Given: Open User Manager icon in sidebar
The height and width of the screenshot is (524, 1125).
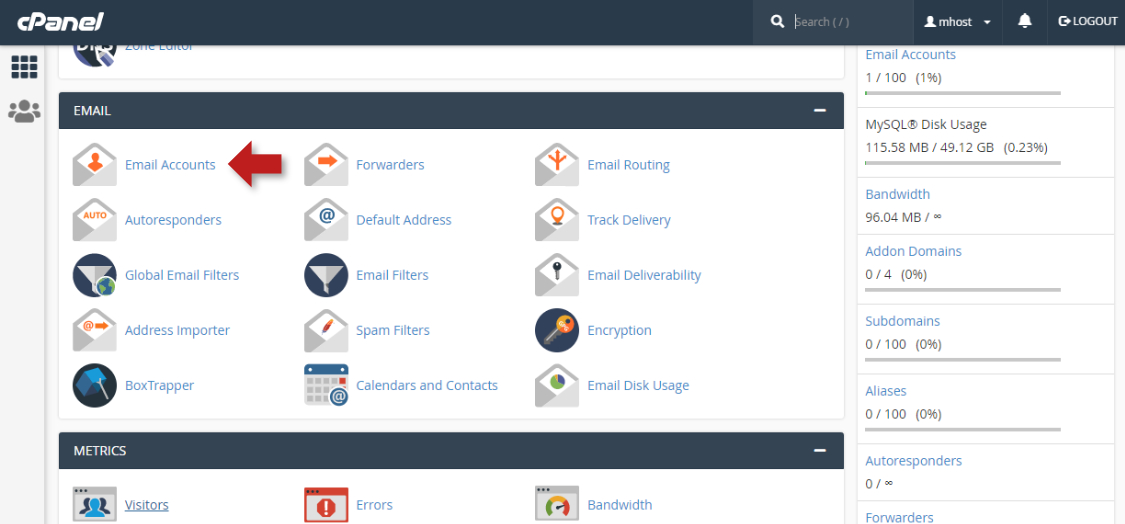Looking at the screenshot, I should 24,111.
